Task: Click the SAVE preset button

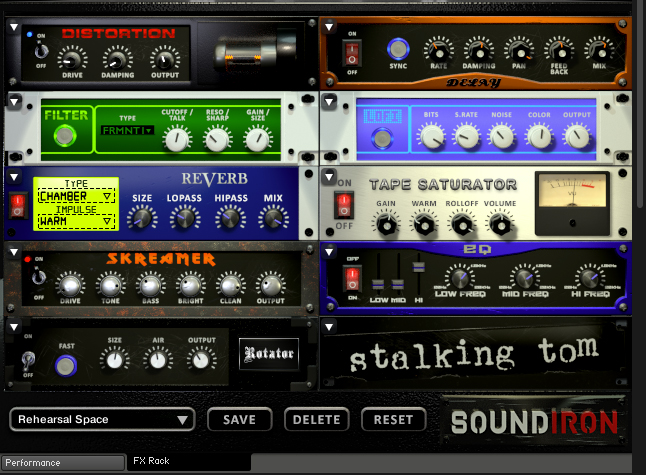Action: (239, 419)
